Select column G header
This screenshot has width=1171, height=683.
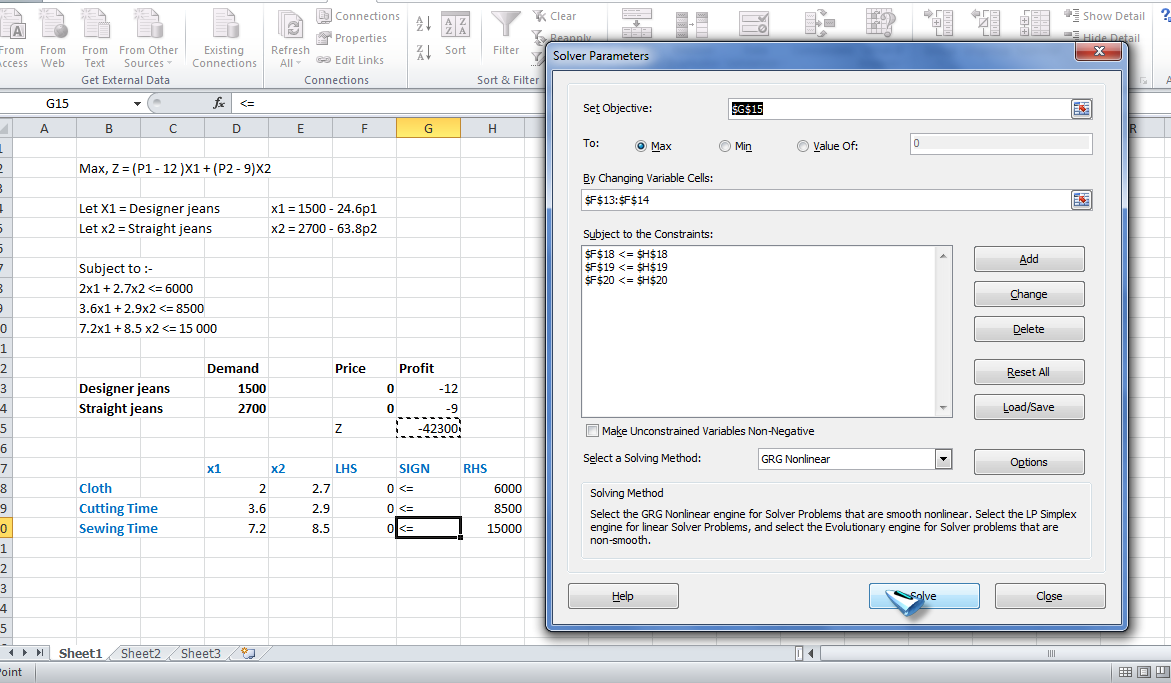(x=428, y=128)
